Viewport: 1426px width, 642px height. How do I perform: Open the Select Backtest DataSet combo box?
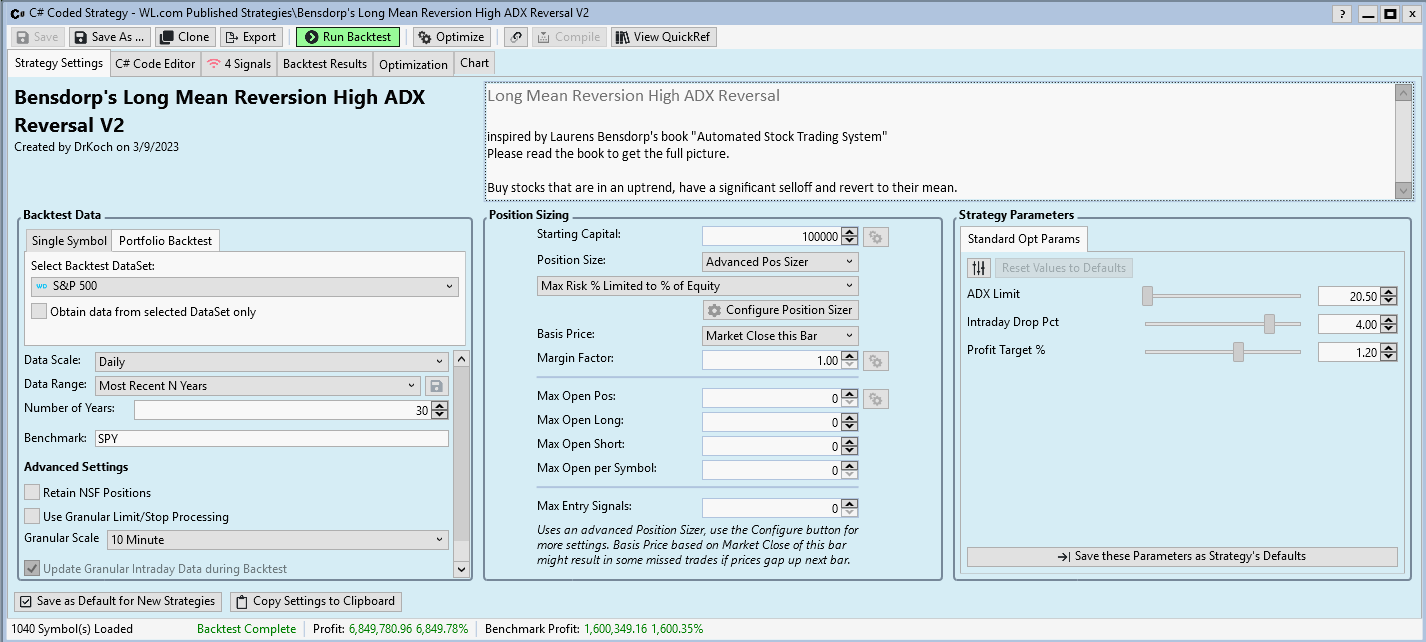tap(244, 287)
